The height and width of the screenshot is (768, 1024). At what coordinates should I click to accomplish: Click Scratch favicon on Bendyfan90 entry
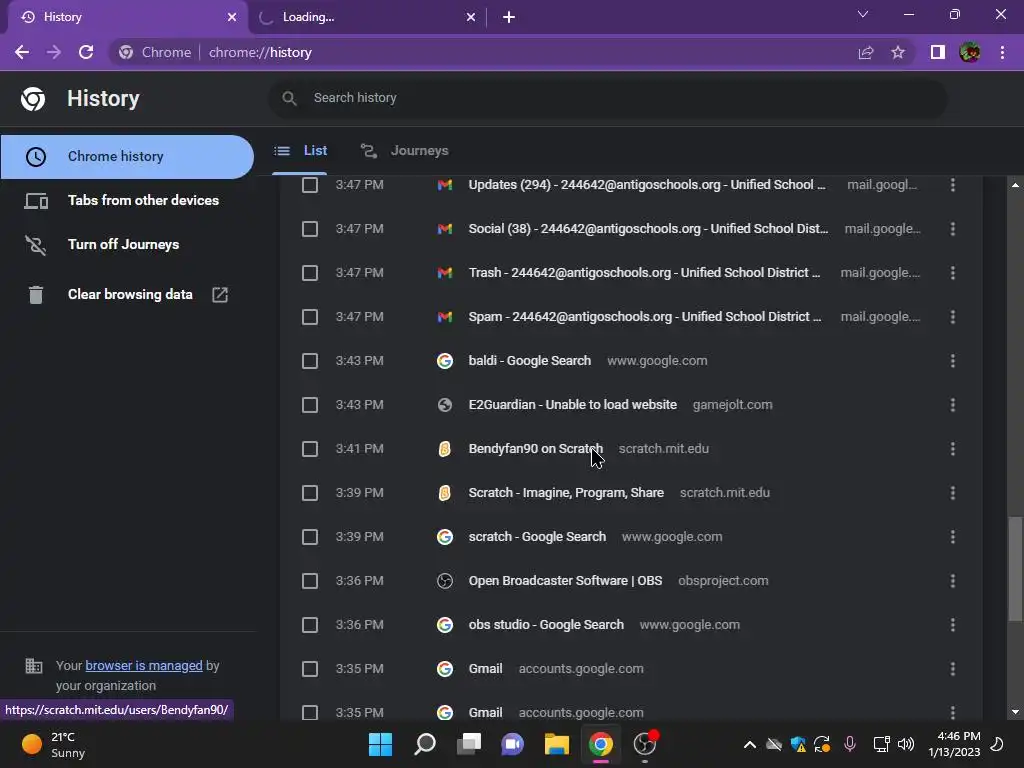point(445,449)
